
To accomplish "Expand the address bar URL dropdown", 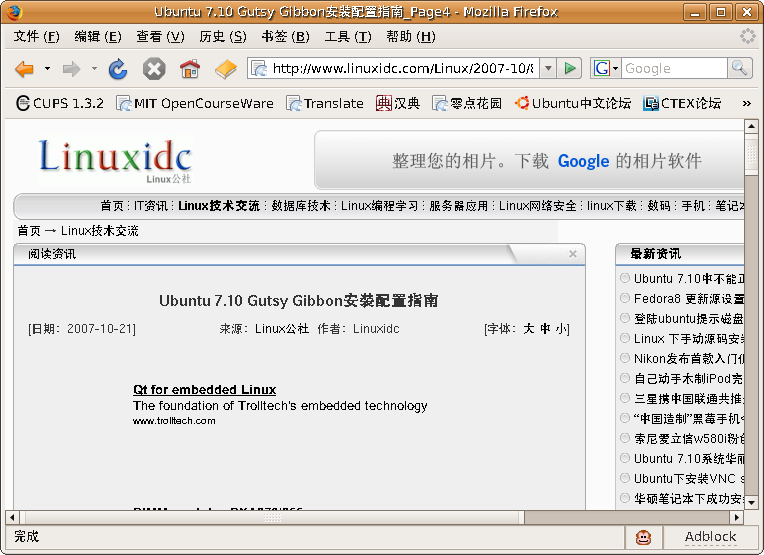I will [548, 68].
